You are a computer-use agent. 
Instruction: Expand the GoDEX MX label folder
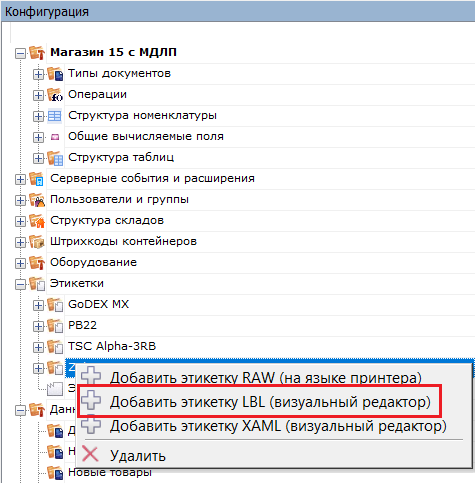[38, 305]
